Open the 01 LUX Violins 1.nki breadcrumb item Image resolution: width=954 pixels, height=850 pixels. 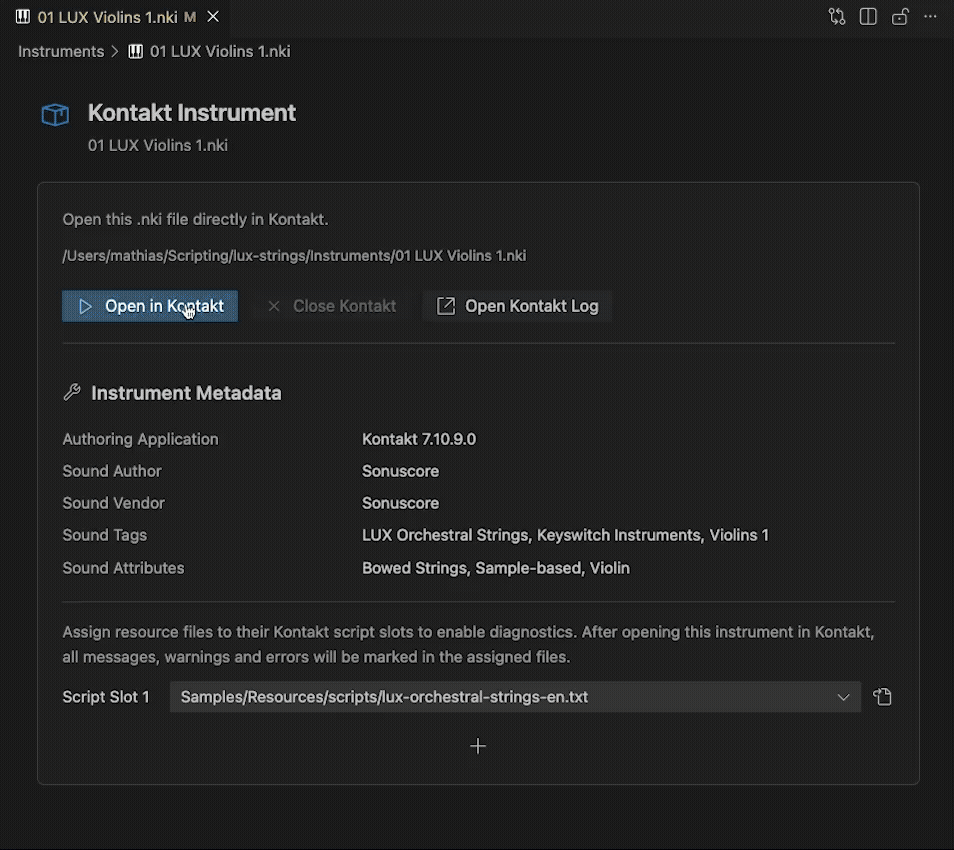219,51
